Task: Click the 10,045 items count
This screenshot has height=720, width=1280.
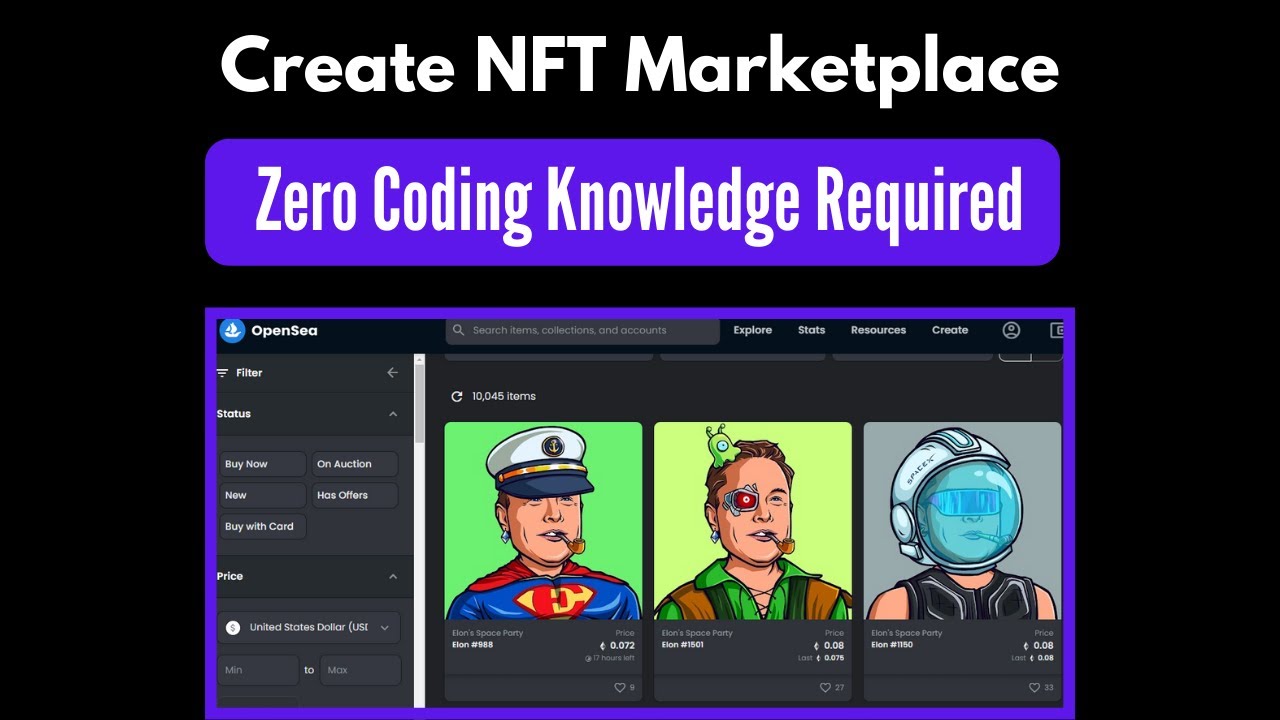Action: point(504,396)
